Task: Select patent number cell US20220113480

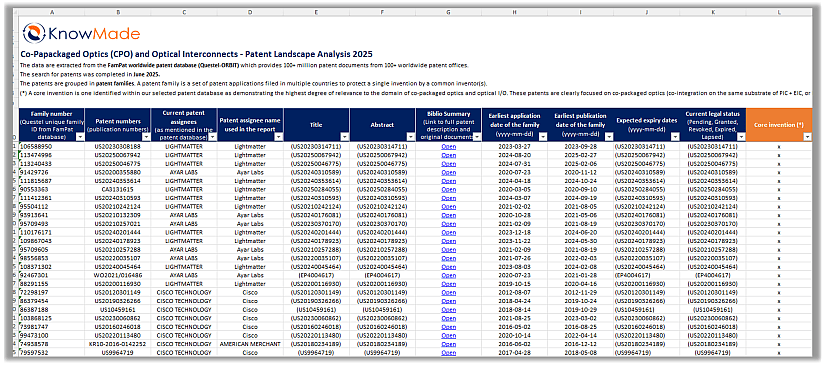Action: point(117,335)
